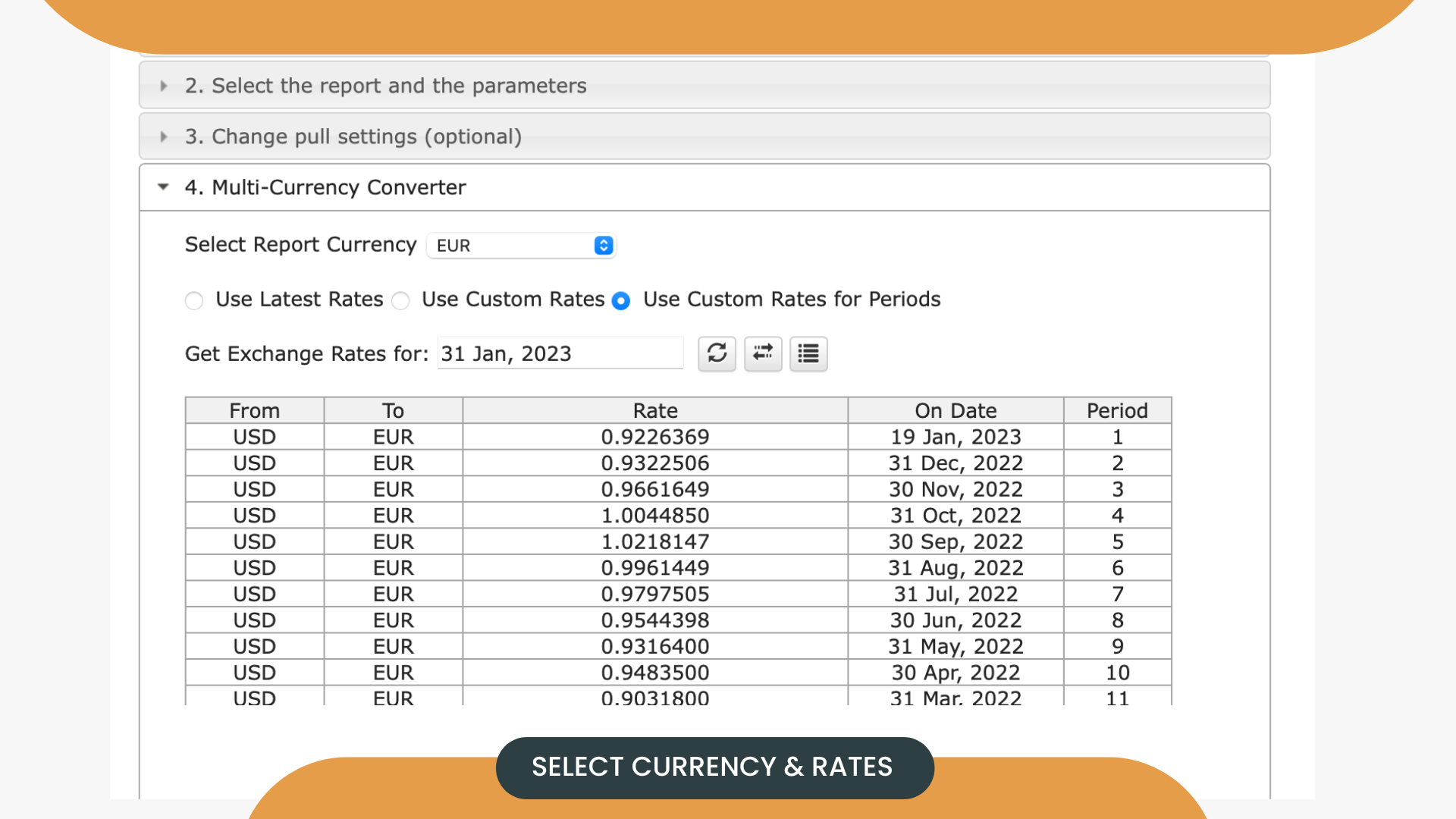
Task: Click the swap currencies arrows icon
Action: point(763,353)
